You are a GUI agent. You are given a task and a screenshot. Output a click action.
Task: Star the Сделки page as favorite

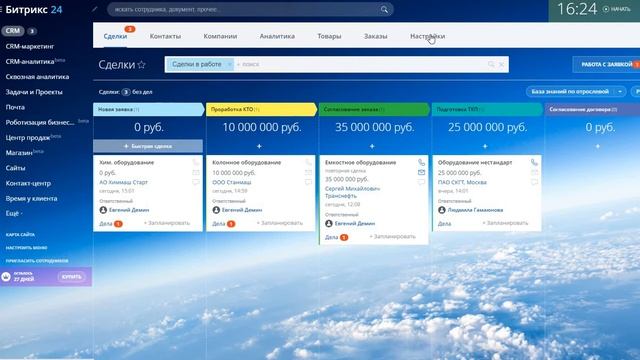(x=142, y=64)
